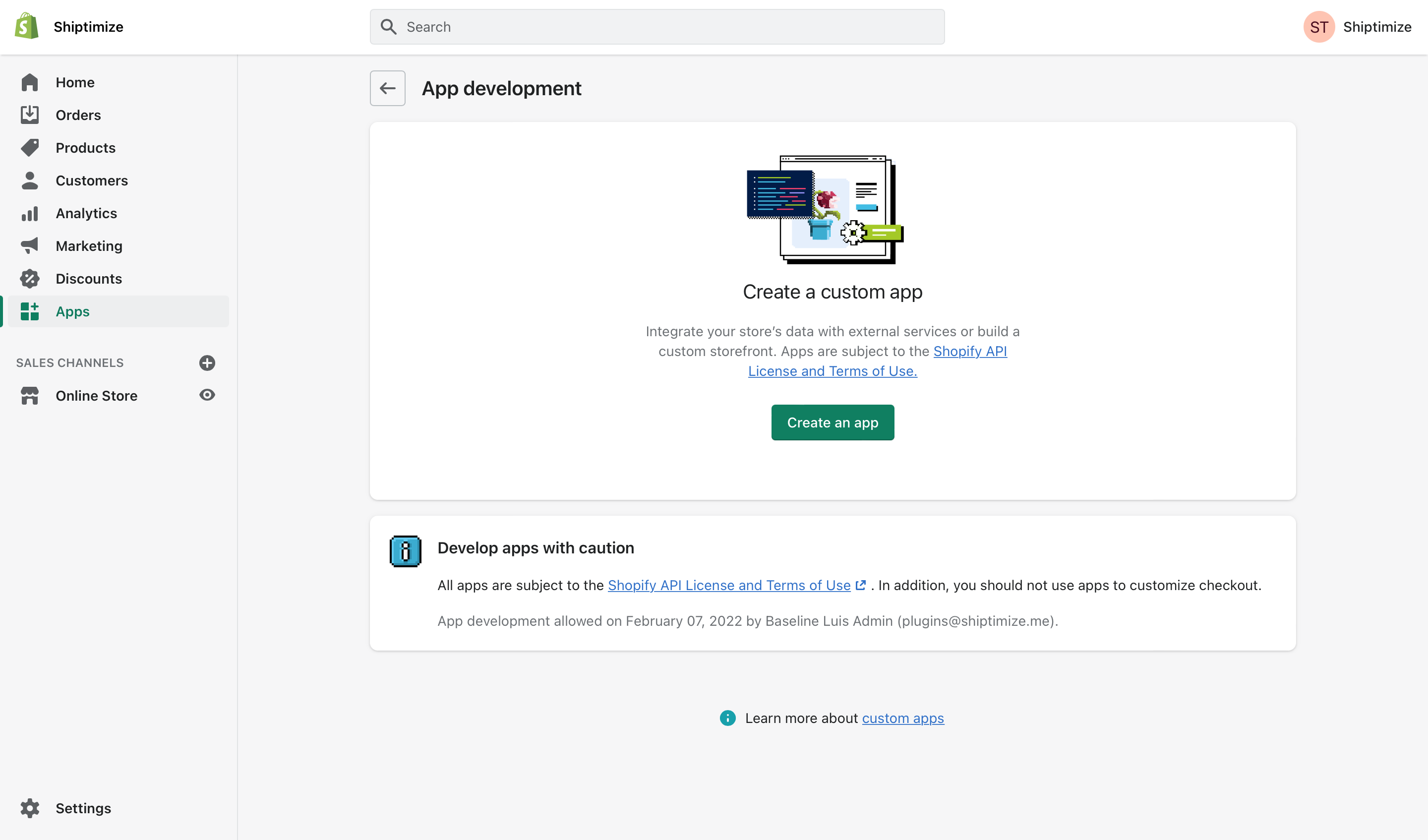View online store via eye icon
The height and width of the screenshot is (840, 1428).
coord(207,395)
